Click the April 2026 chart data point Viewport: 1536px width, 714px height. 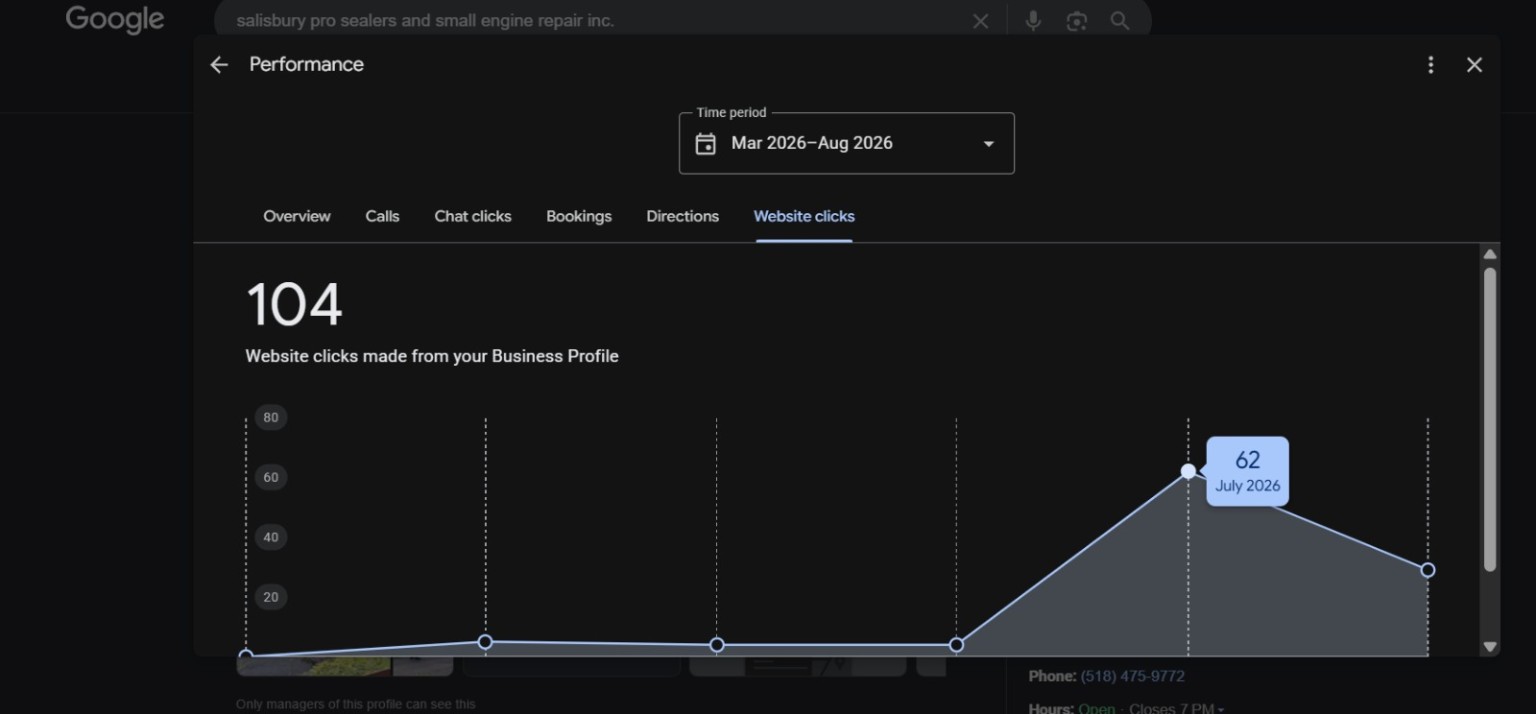(485, 642)
